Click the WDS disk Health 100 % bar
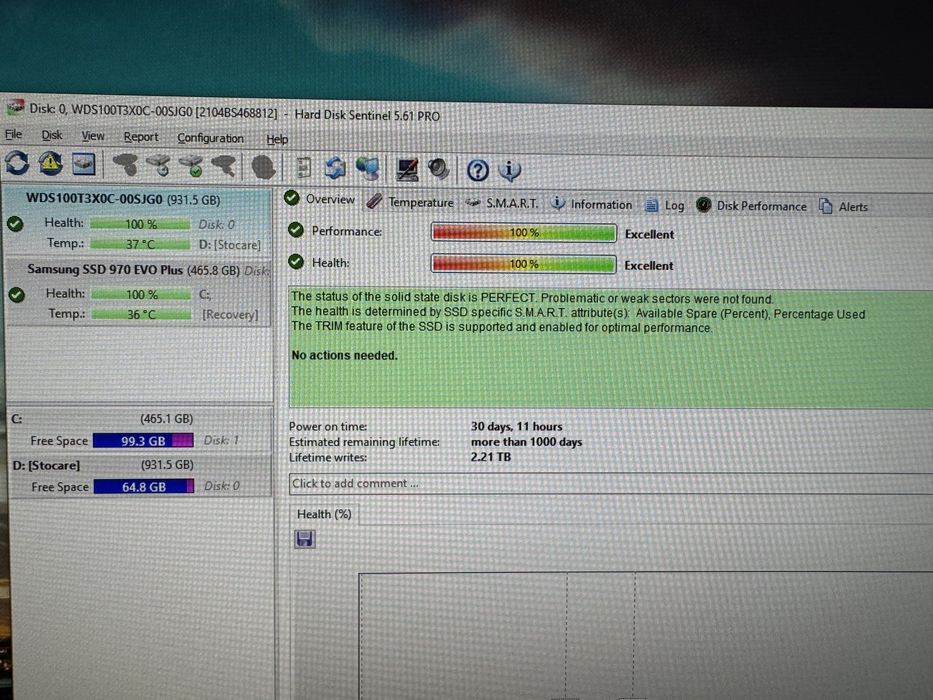Viewport: 933px width, 700px height. tap(140, 224)
